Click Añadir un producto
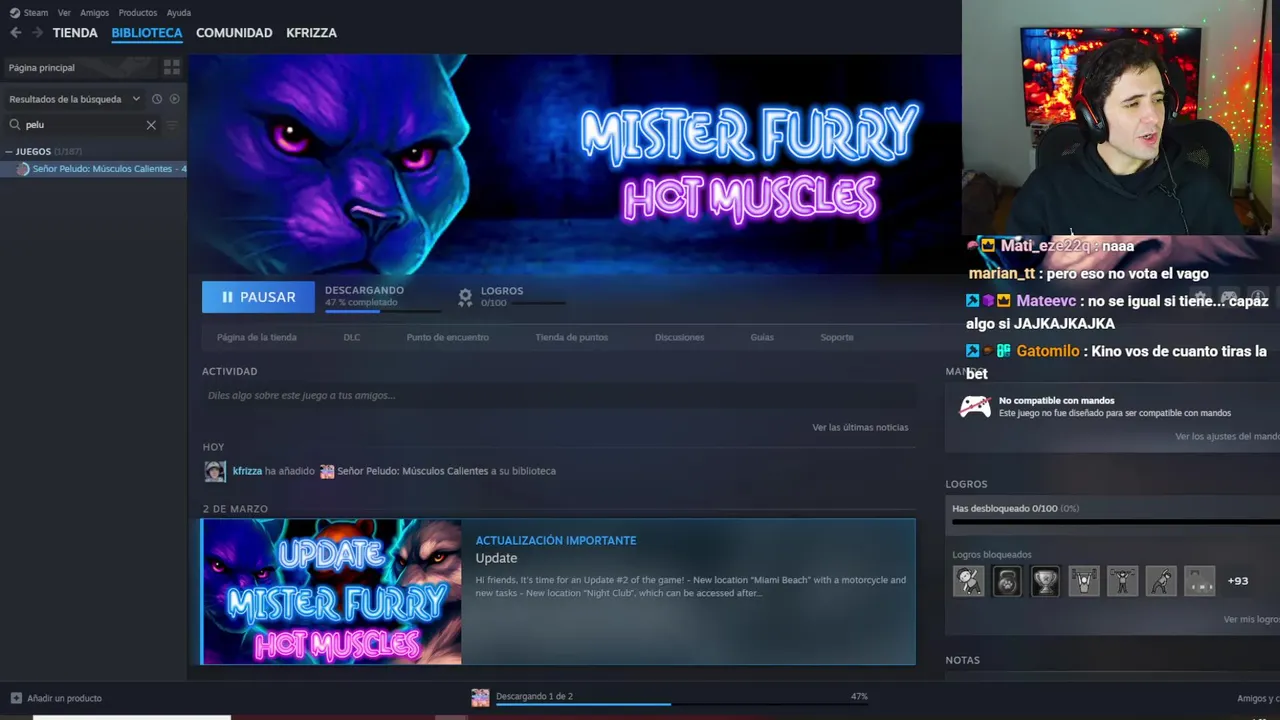 [64, 698]
